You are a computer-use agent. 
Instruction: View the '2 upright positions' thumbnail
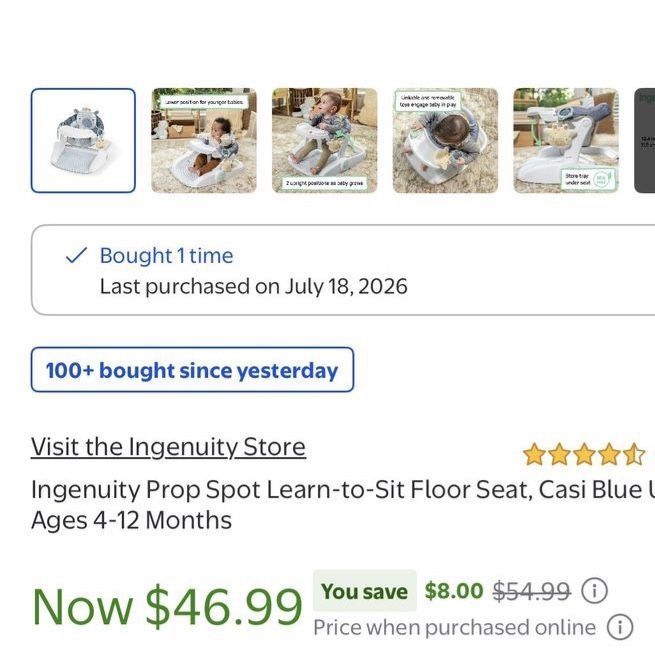point(325,140)
